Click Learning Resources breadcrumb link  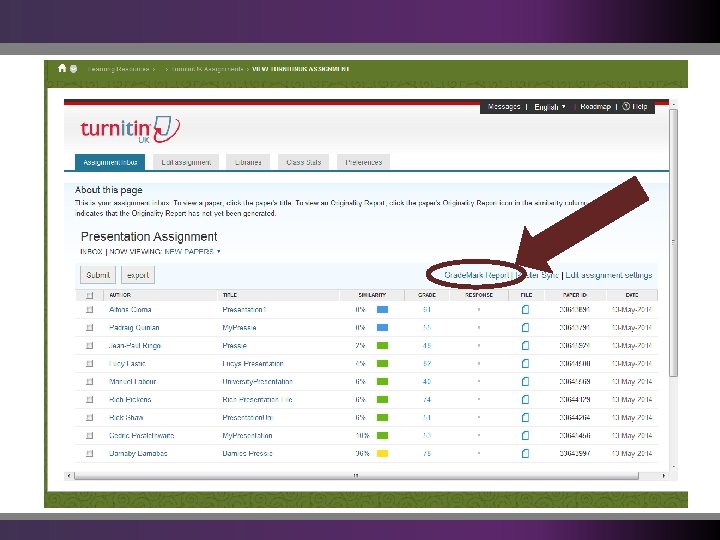(x=118, y=69)
